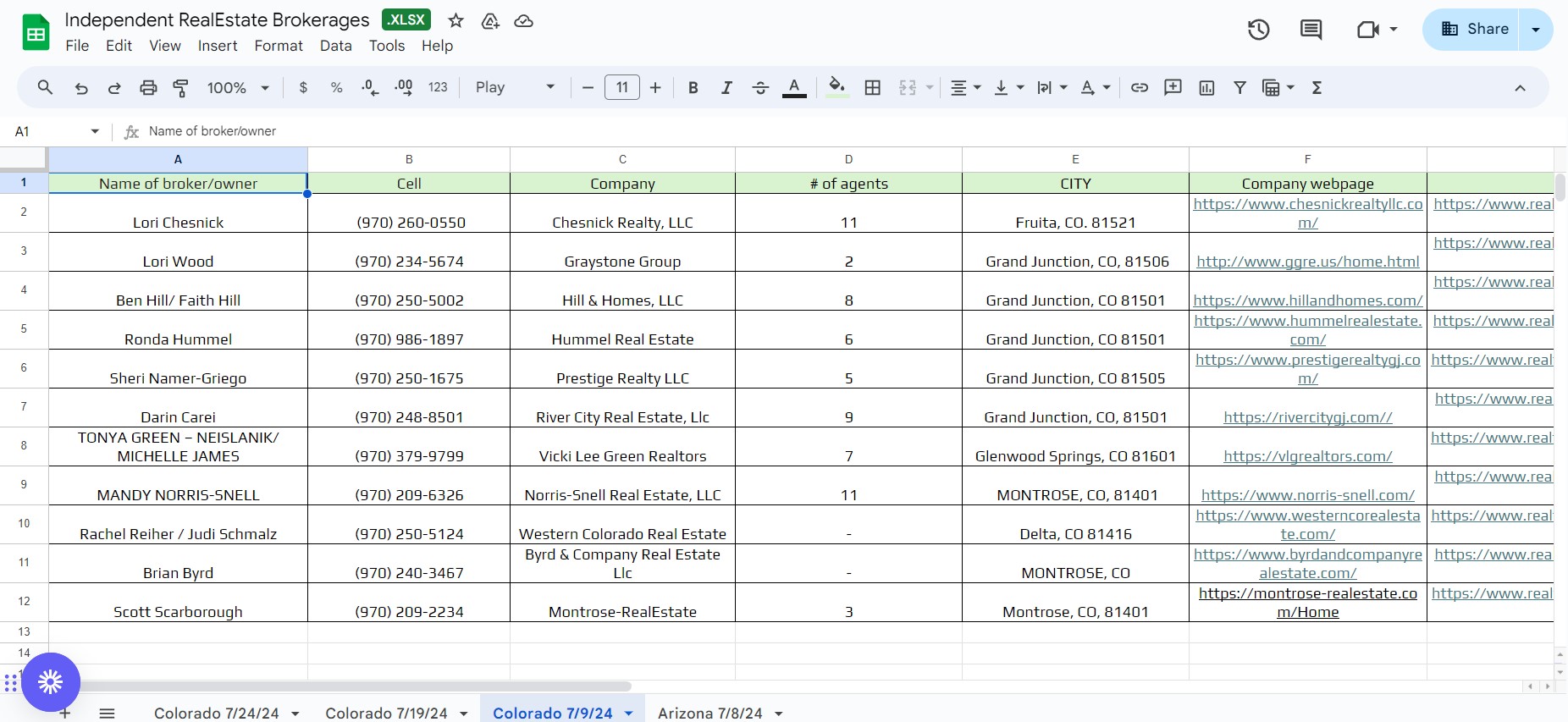1568x722 pixels.
Task: Select column C header
Action: tap(622, 159)
